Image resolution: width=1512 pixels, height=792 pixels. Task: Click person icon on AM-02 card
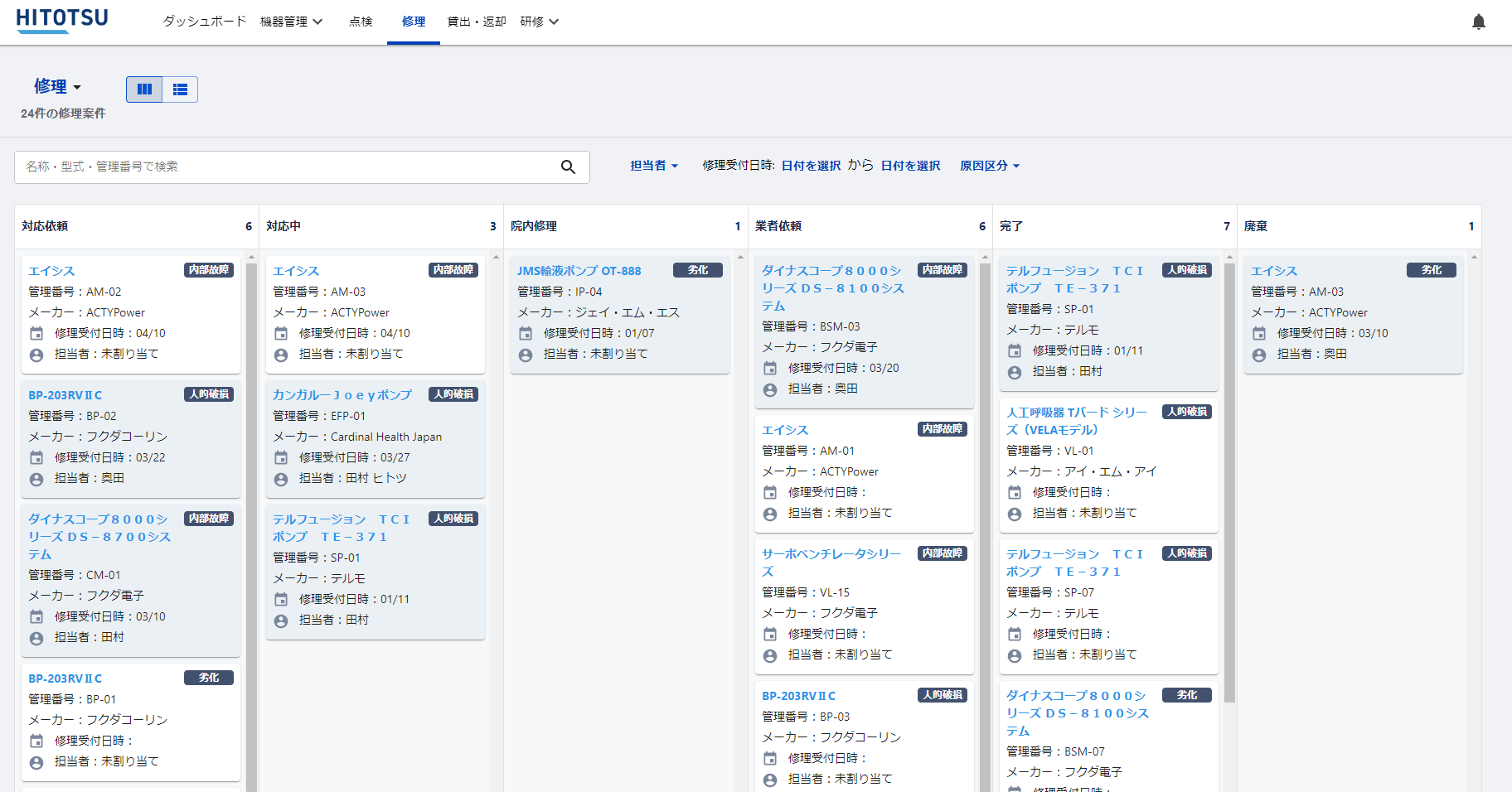point(36,355)
